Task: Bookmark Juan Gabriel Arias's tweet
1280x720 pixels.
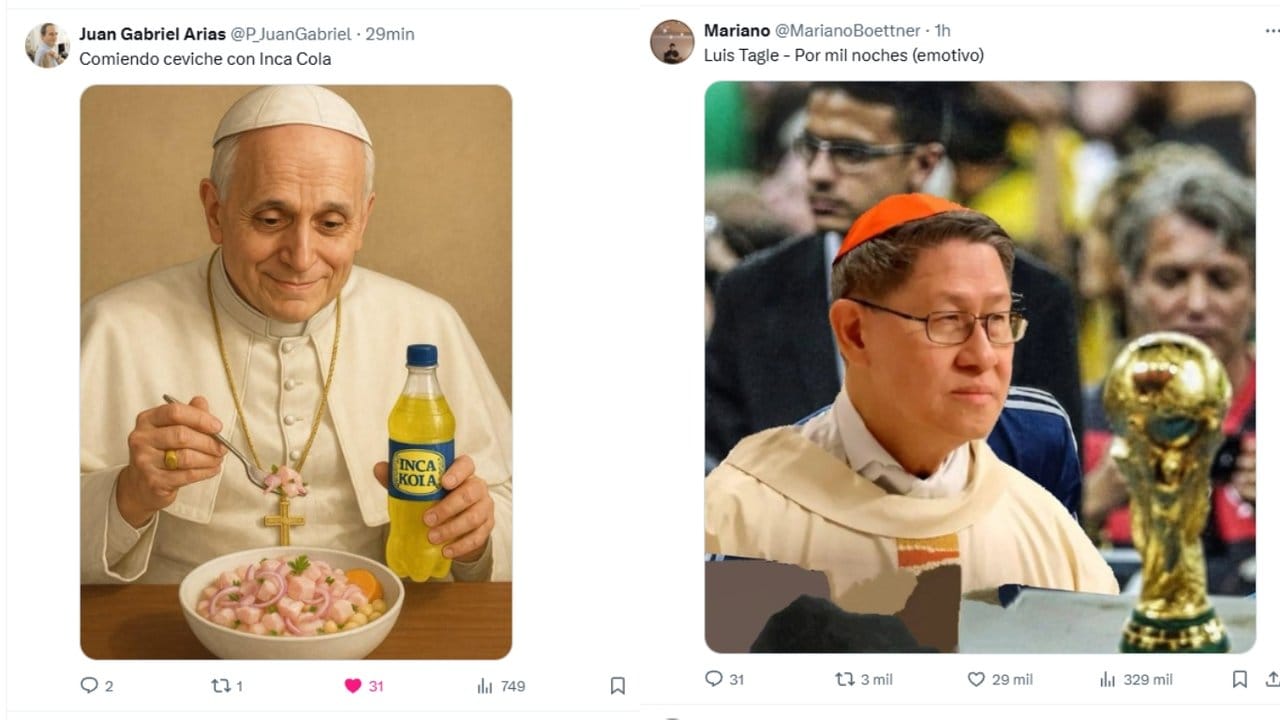Action: click(617, 686)
